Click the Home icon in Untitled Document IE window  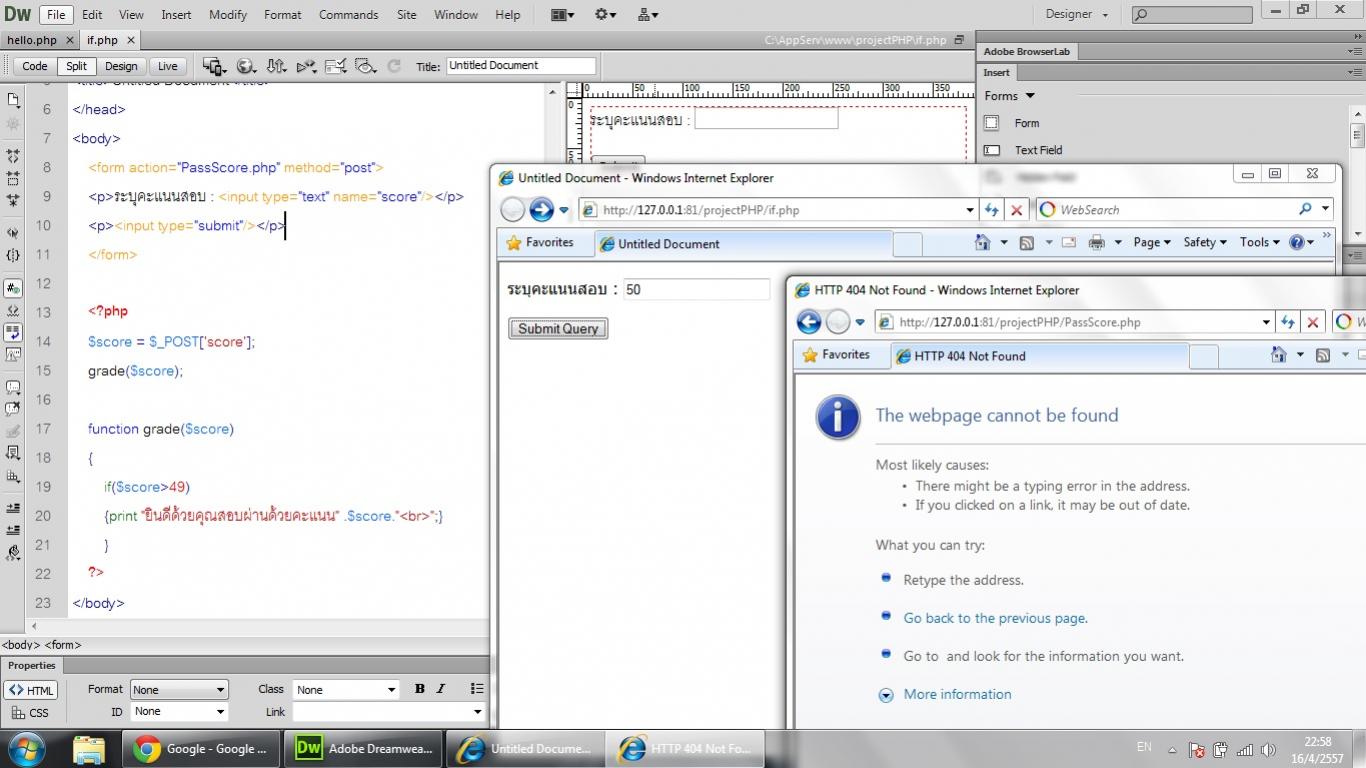pos(982,242)
